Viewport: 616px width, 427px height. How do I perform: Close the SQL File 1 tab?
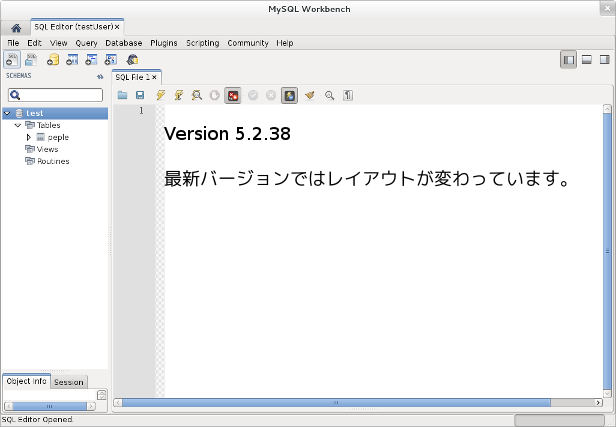[x=154, y=77]
